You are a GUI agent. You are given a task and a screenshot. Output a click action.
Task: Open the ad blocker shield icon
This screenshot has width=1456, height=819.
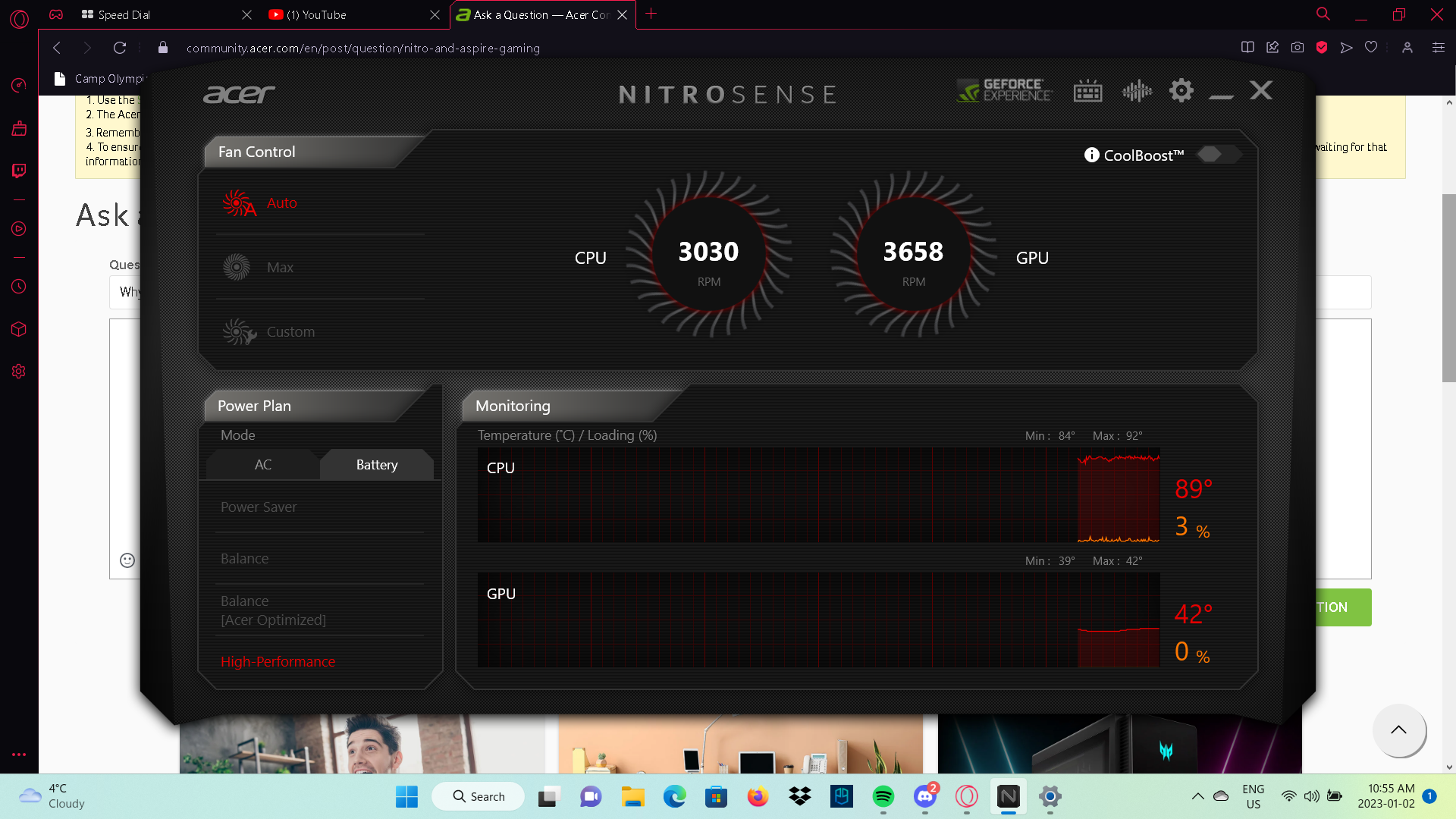(x=1322, y=47)
